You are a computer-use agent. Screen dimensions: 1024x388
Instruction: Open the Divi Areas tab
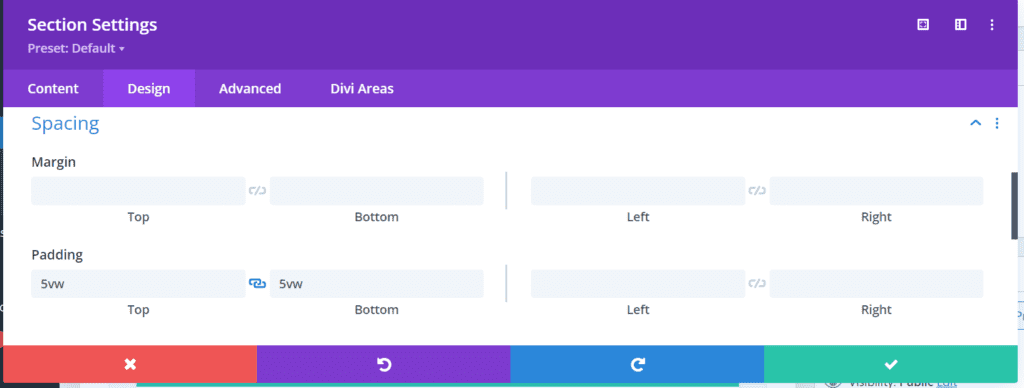click(362, 88)
